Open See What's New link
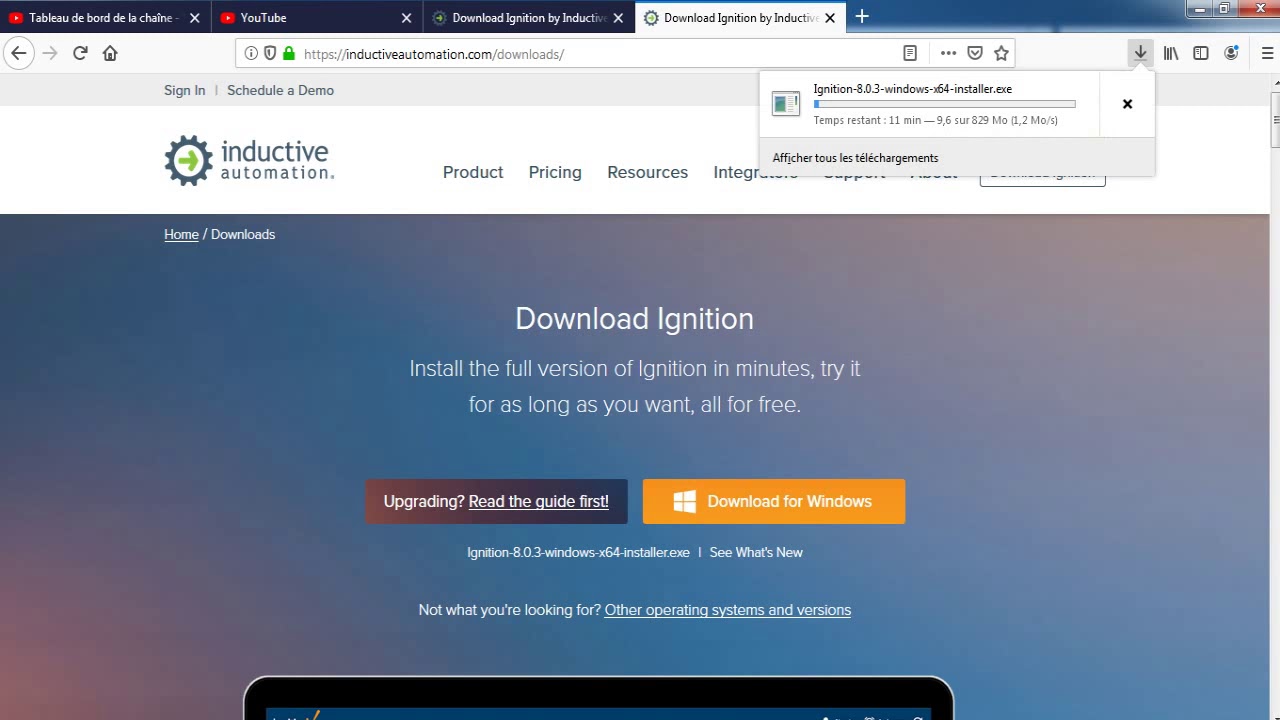The image size is (1280, 720). (x=756, y=552)
